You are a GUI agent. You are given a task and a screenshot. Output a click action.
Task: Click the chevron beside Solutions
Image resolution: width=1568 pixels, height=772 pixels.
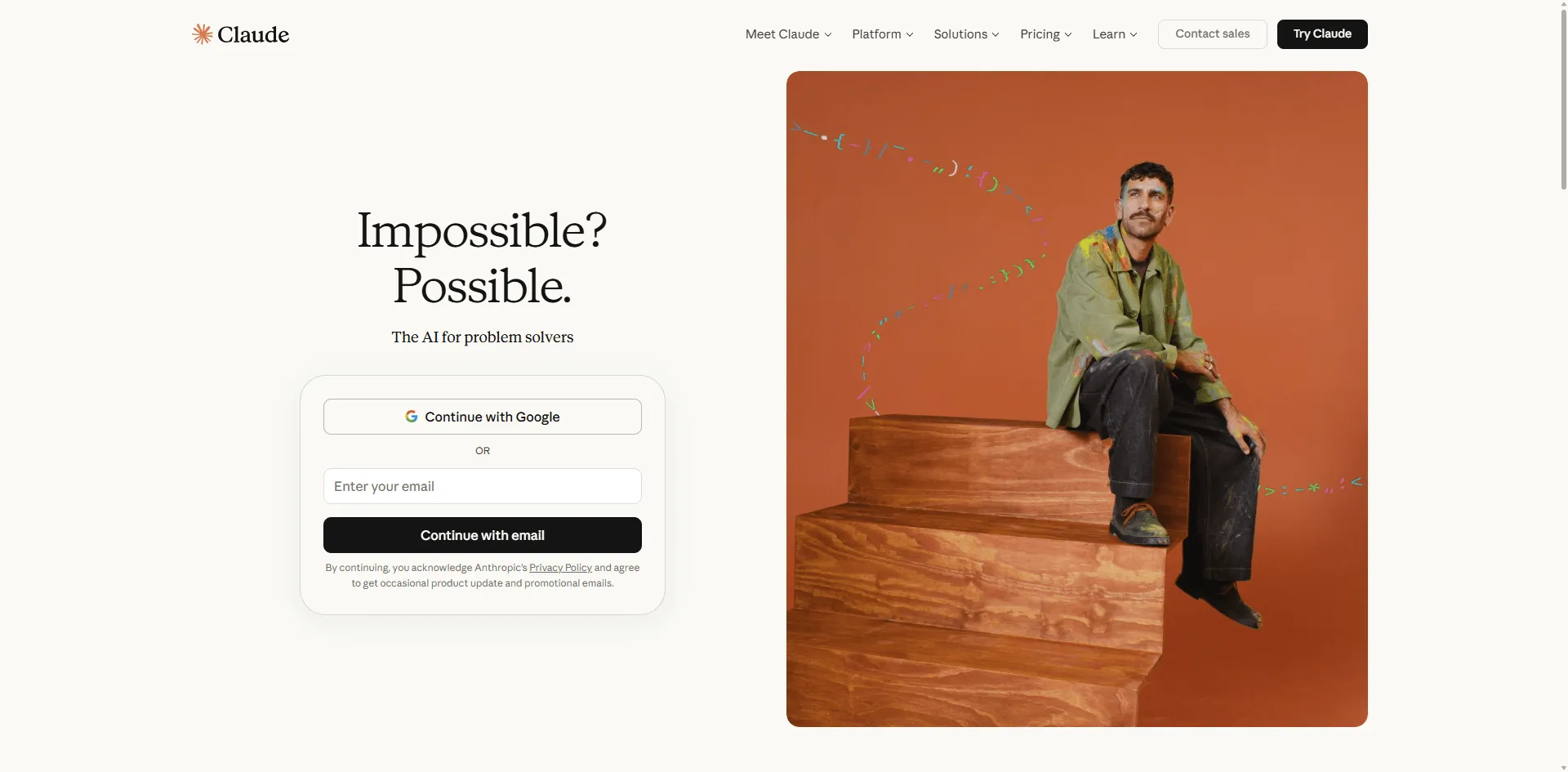coord(996,34)
